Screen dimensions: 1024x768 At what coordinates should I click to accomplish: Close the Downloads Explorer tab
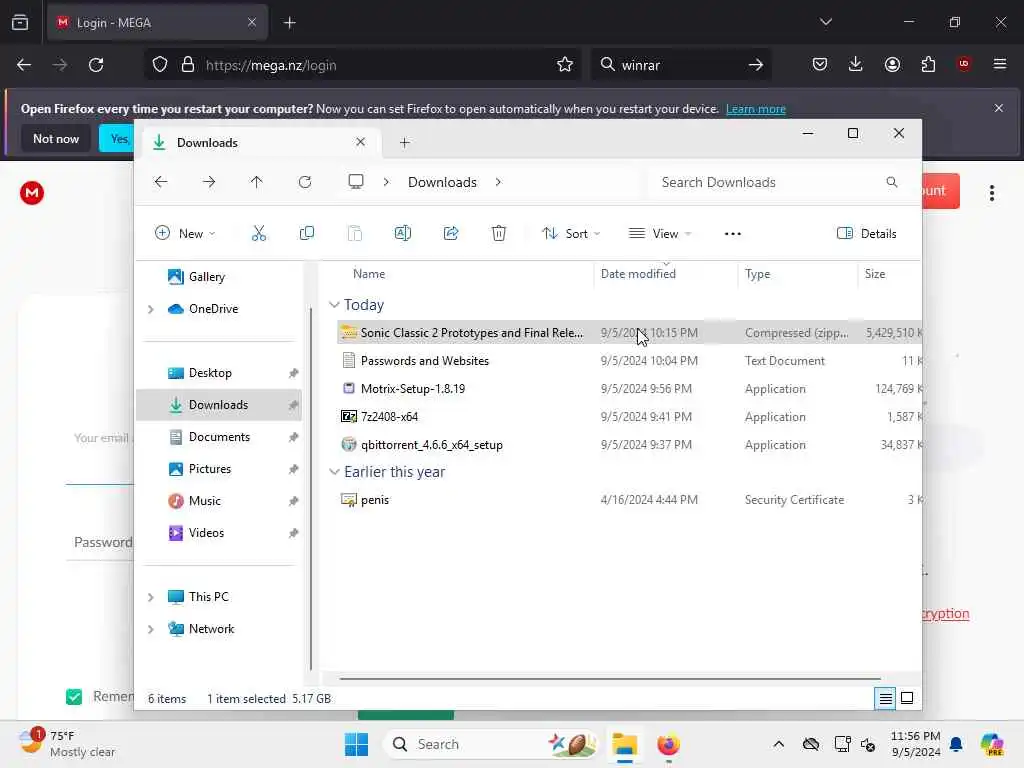pos(360,142)
